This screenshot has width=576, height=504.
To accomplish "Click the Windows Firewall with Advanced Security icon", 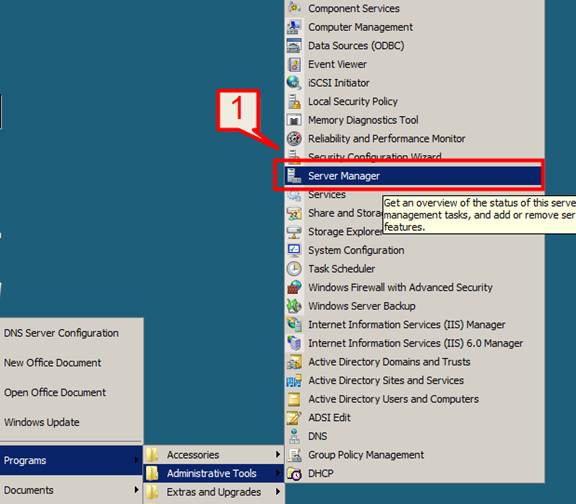I will coord(294,287).
